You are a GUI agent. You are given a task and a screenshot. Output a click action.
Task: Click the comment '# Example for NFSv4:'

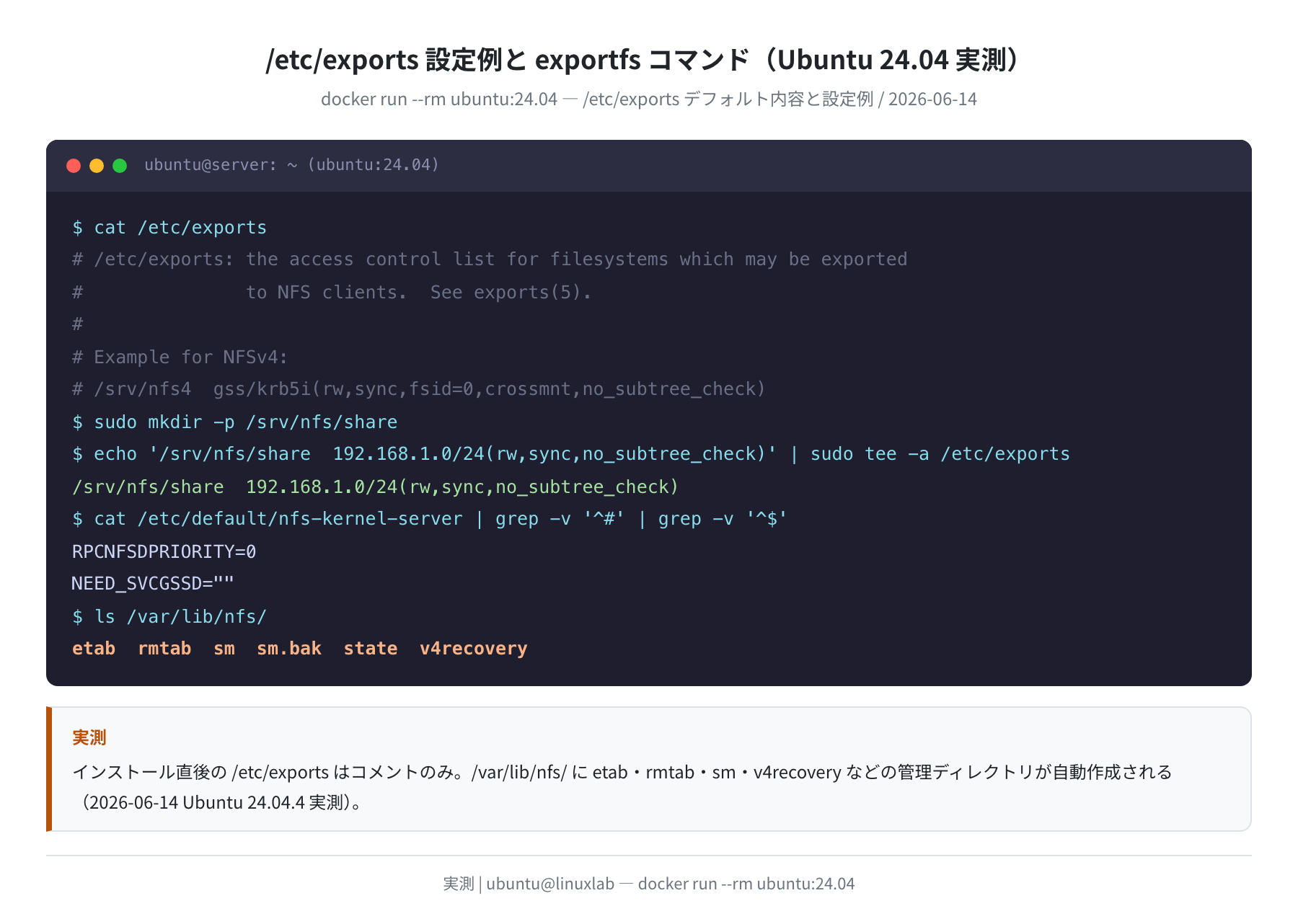(180, 357)
